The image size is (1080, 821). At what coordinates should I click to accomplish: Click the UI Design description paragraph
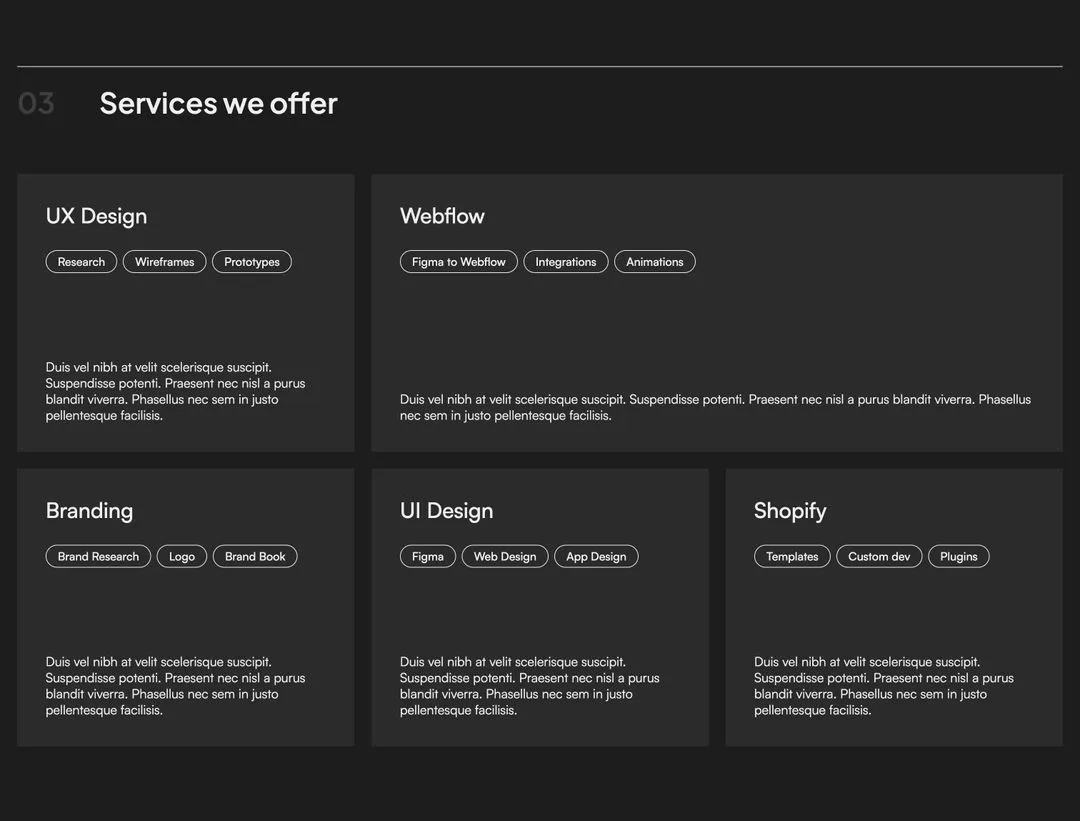pyautogui.click(x=530, y=686)
